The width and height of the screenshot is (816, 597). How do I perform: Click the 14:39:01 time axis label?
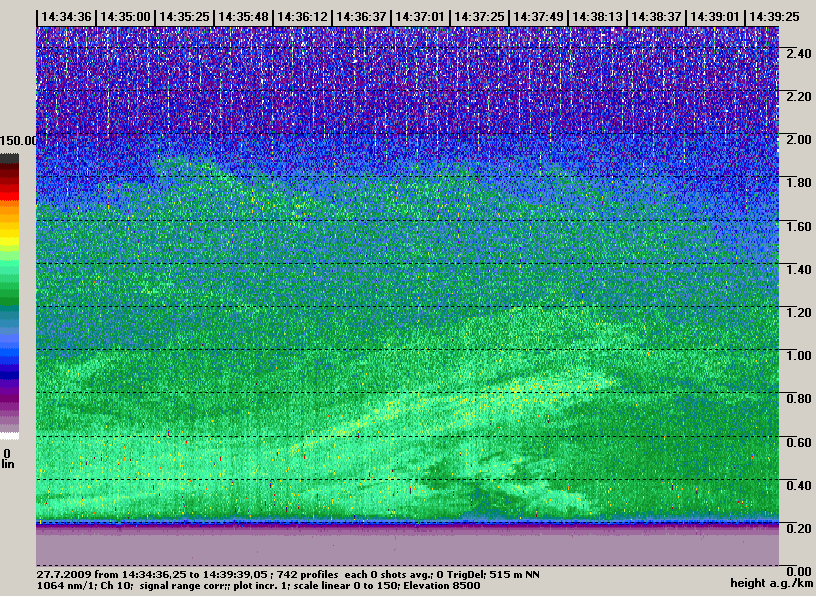pos(715,17)
